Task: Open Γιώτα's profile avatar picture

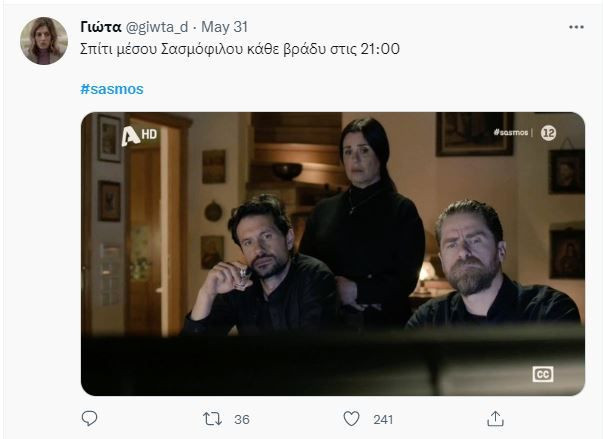Action: point(44,41)
